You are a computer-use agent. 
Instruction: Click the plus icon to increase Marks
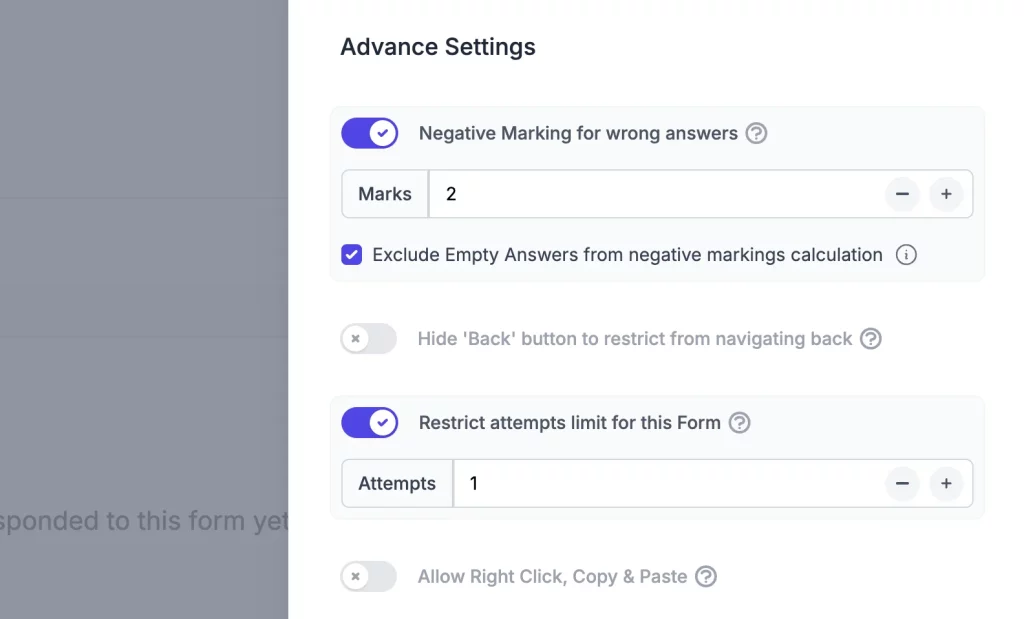pyautogui.click(x=946, y=194)
